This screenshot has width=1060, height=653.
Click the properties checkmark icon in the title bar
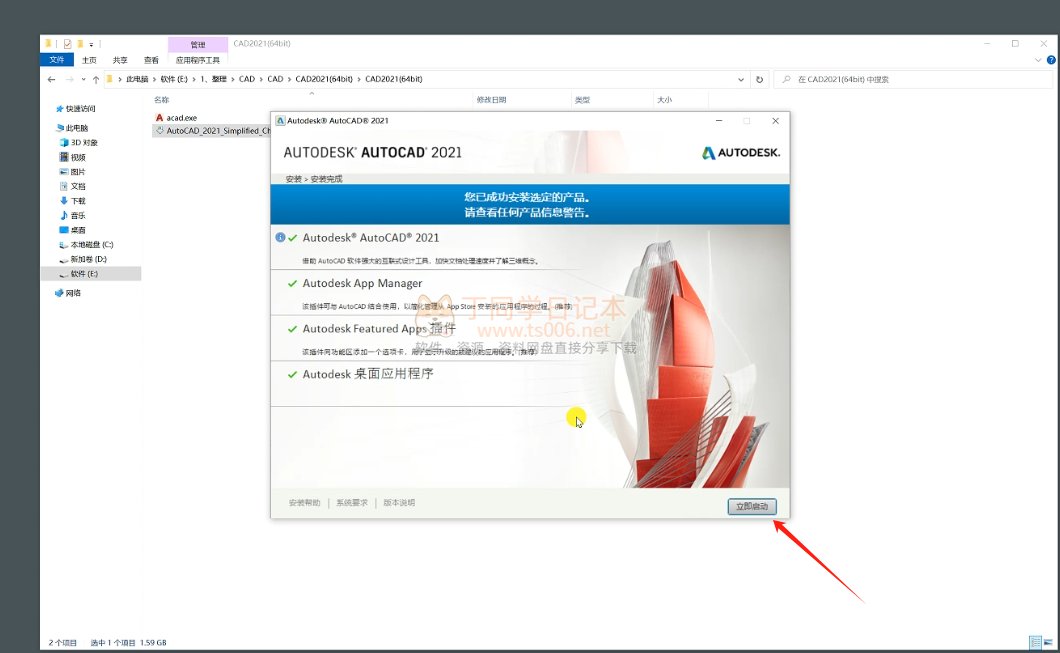click(67, 44)
